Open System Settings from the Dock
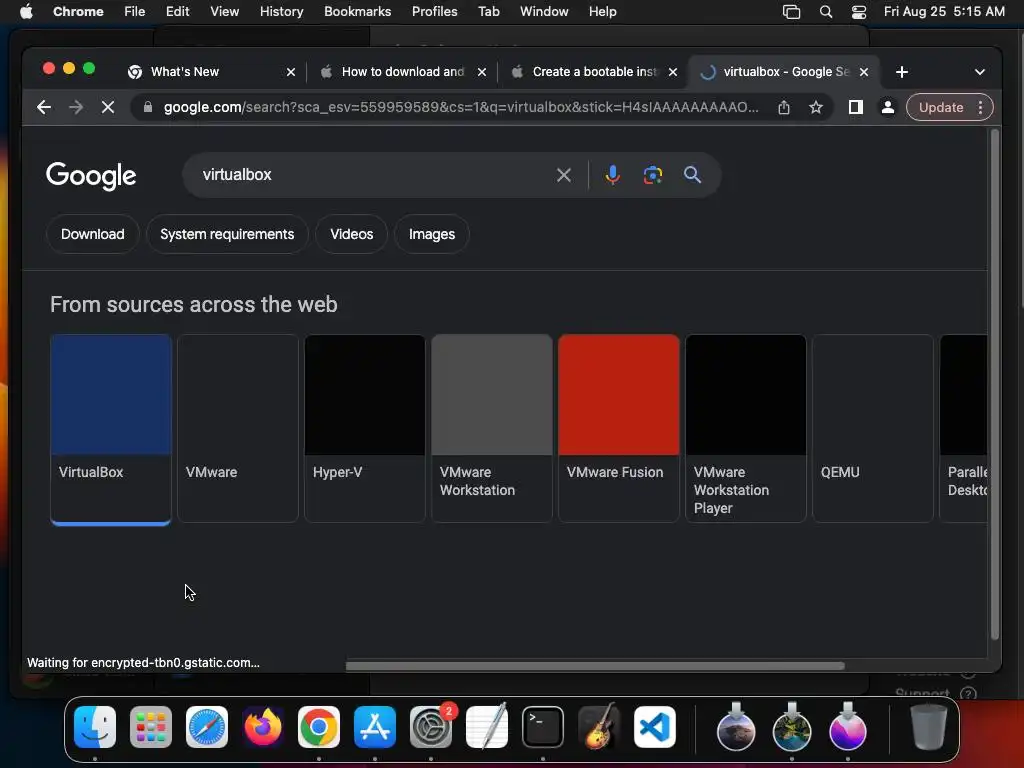The height and width of the screenshot is (768, 1024). click(431, 727)
